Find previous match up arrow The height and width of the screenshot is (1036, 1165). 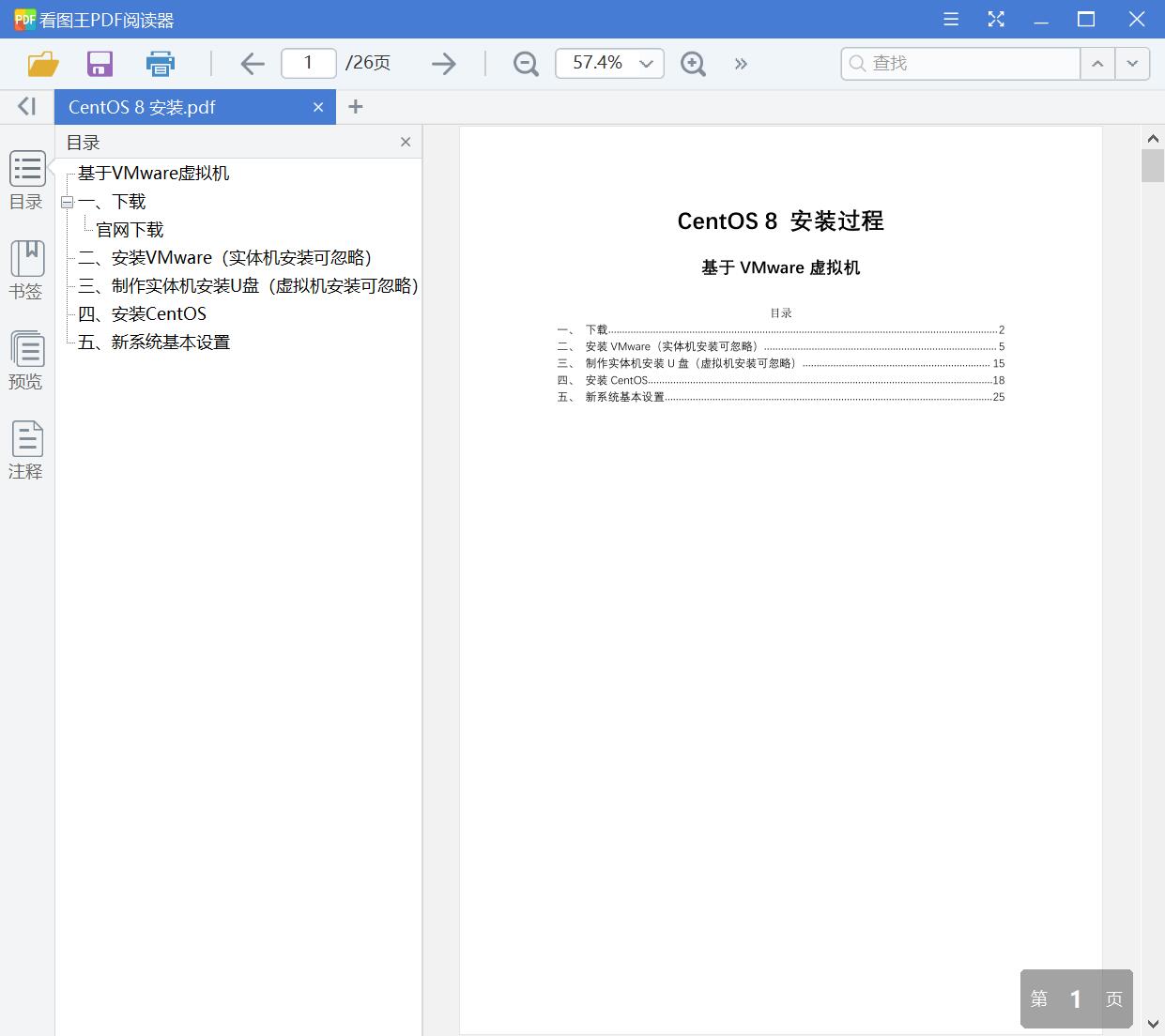point(1097,63)
